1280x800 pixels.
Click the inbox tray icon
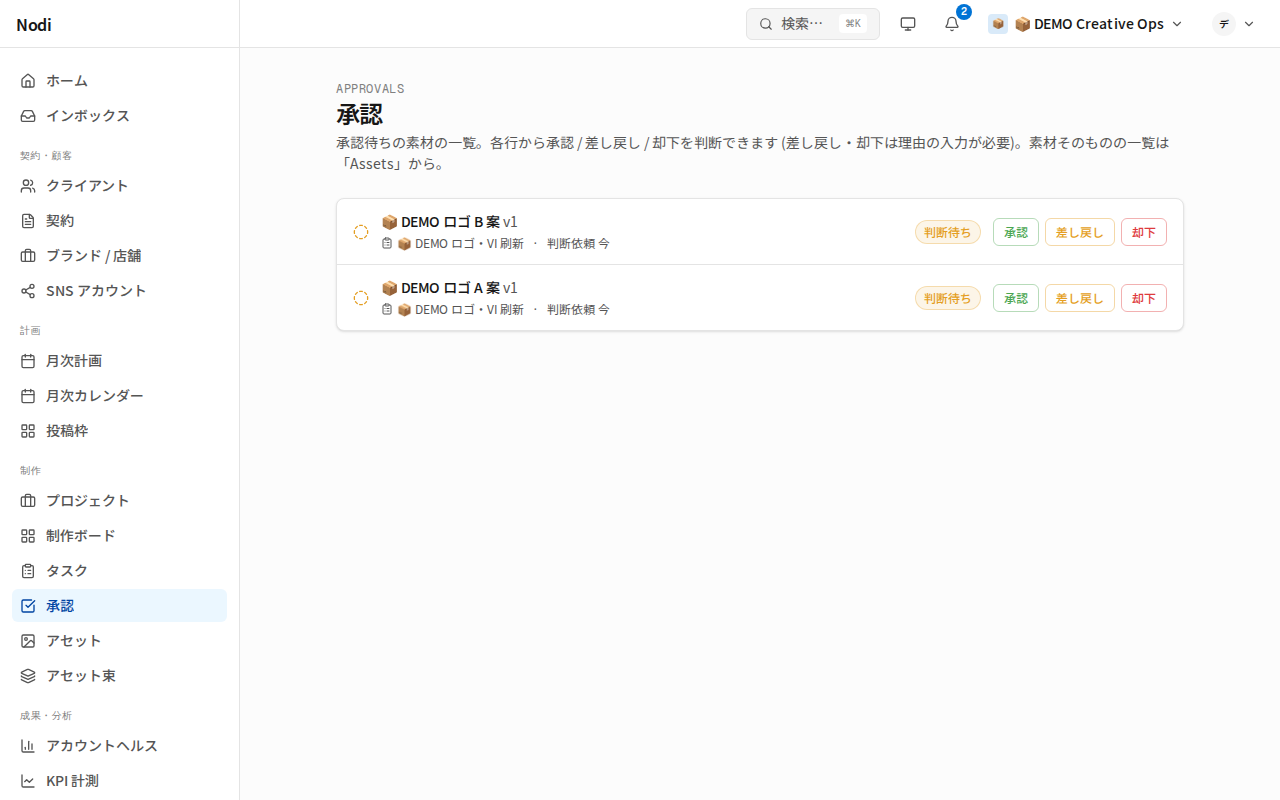pyautogui.click(x=28, y=116)
